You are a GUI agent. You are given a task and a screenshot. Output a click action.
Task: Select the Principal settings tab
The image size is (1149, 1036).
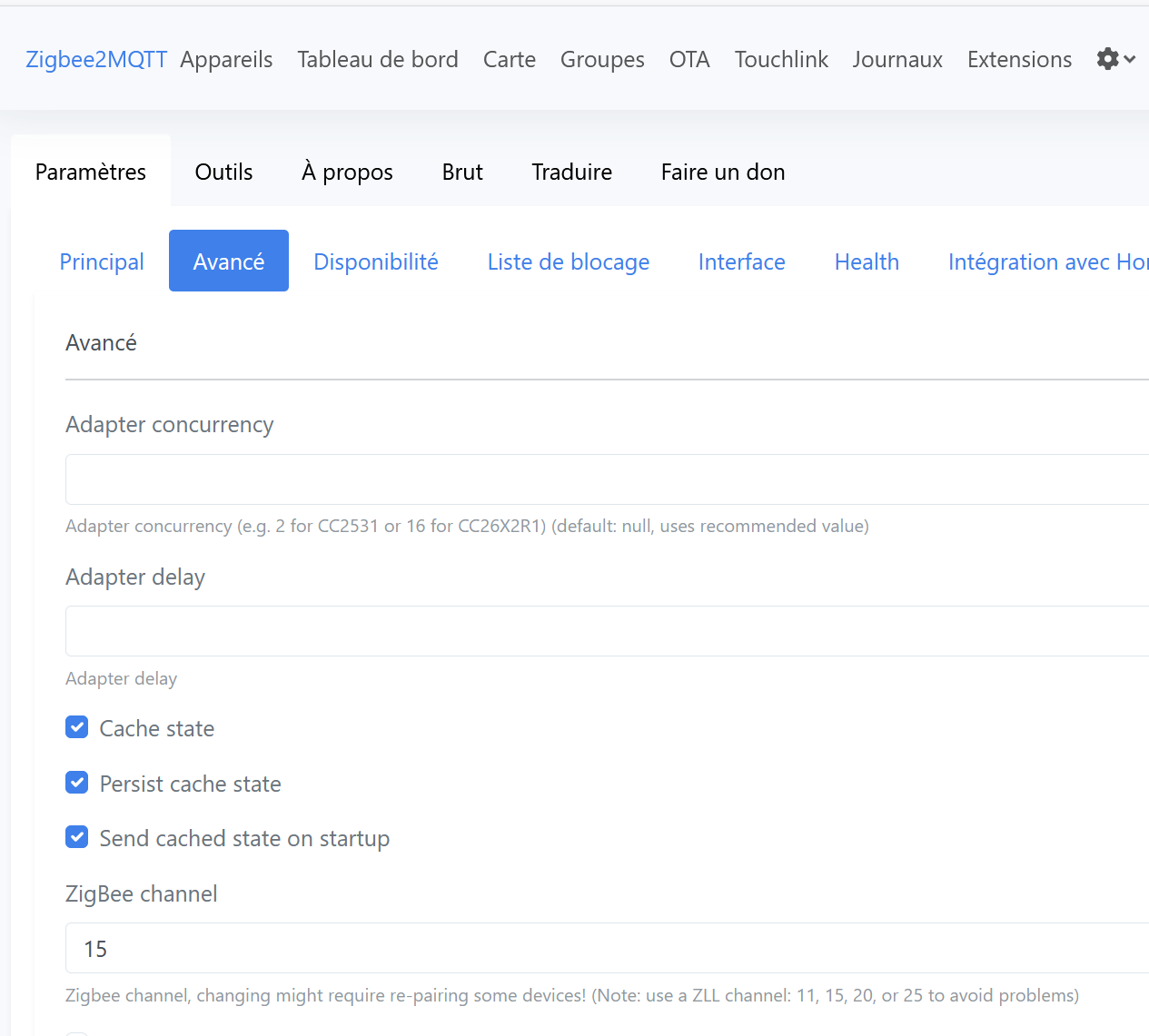coord(102,261)
